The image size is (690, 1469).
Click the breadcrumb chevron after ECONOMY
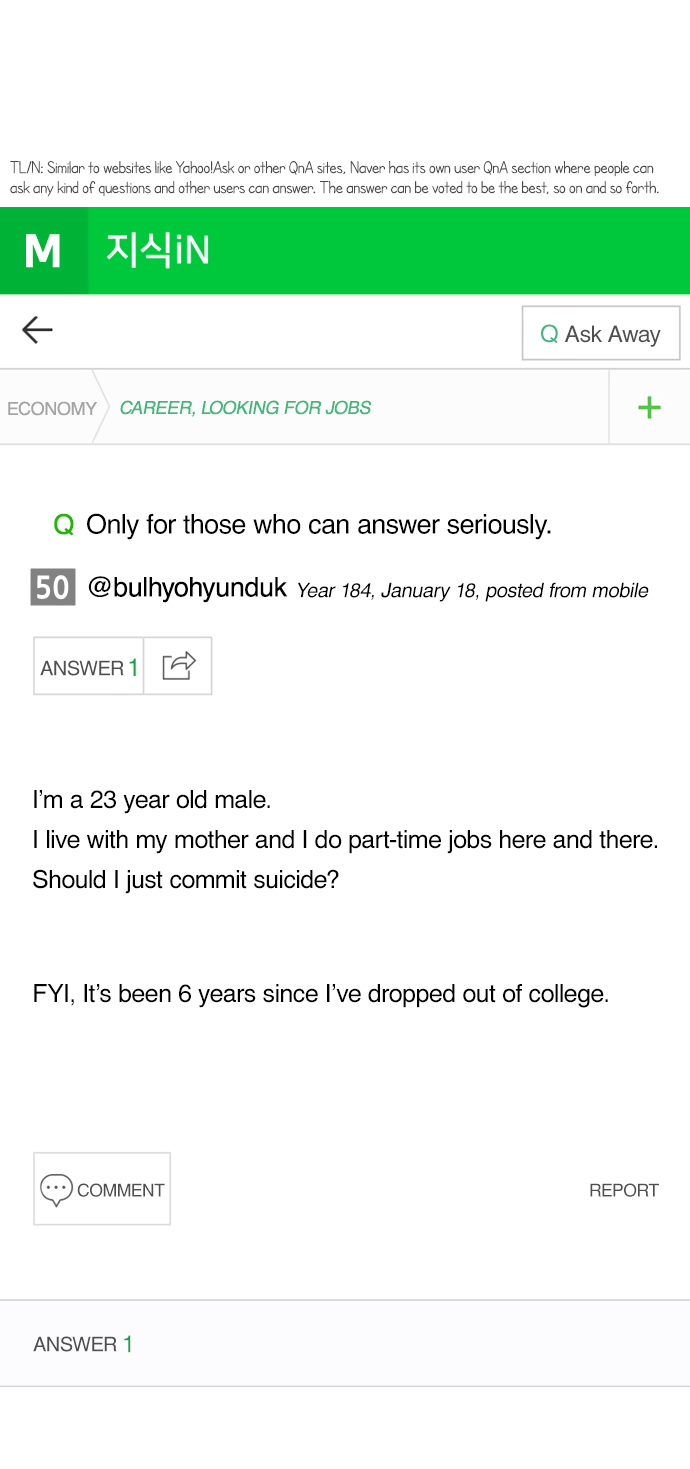pos(101,407)
